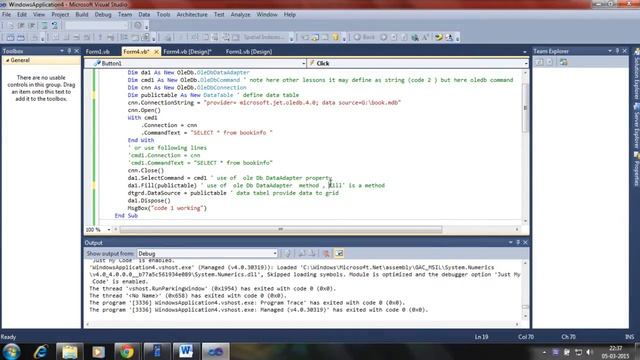
Task: Click the Output window vertical scrollbar thumb
Action: click(x=525, y=307)
